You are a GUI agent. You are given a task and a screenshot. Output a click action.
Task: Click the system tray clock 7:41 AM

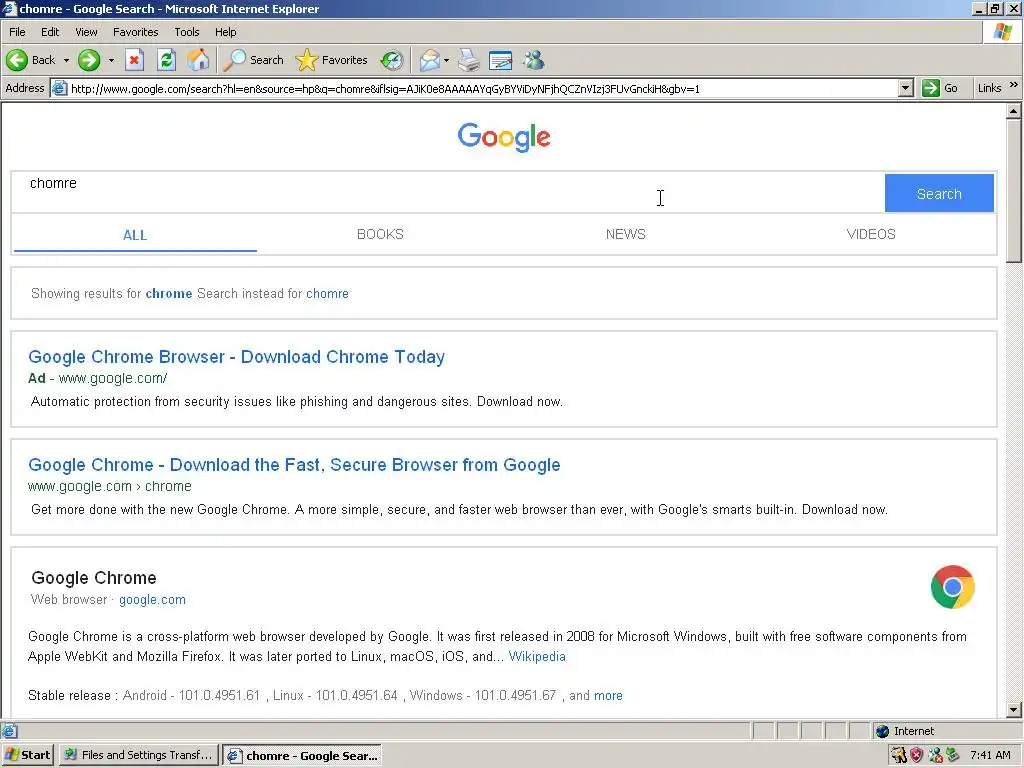click(x=990, y=755)
